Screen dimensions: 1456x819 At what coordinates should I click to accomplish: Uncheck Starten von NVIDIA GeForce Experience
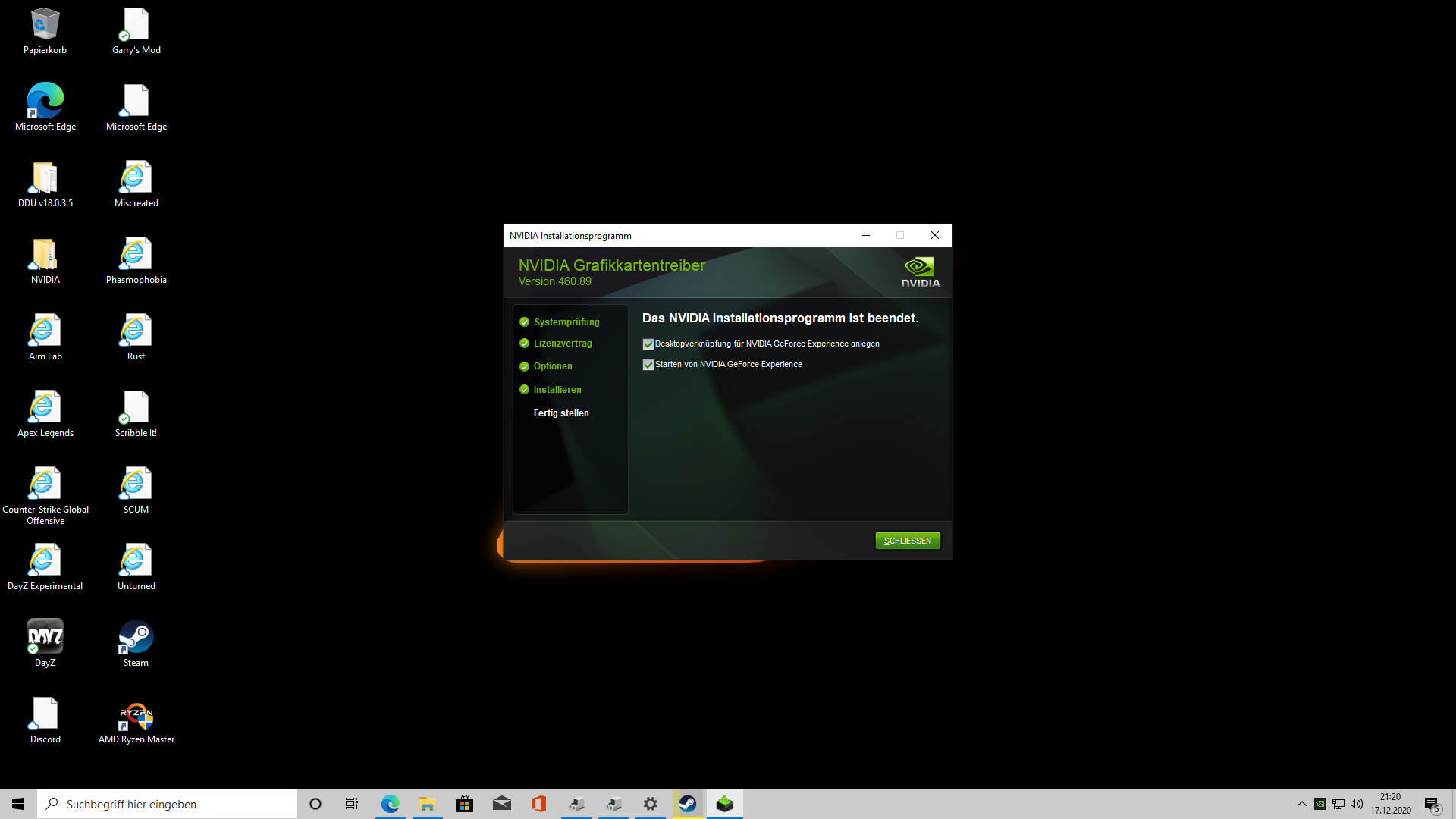pyautogui.click(x=648, y=365)
